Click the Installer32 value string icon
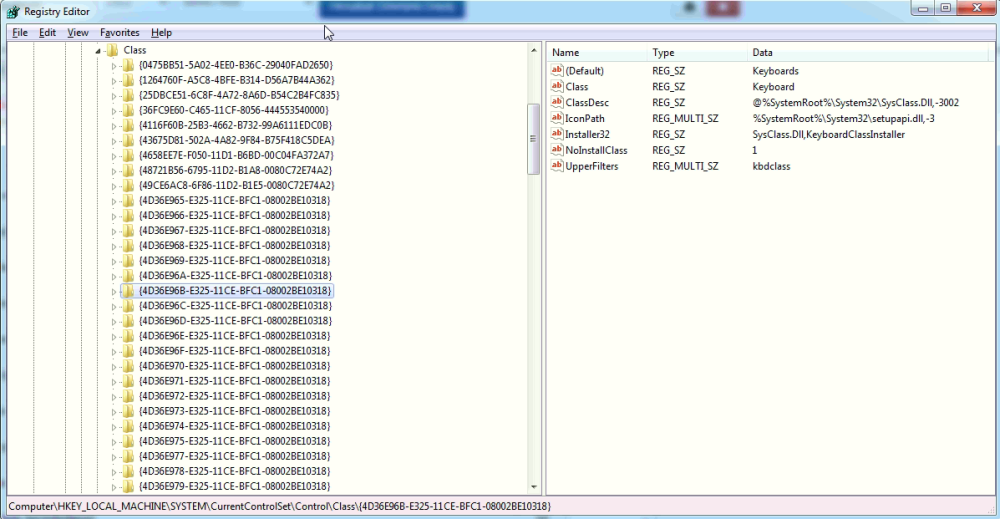1000x519 pixels. (x=557, y=134)
